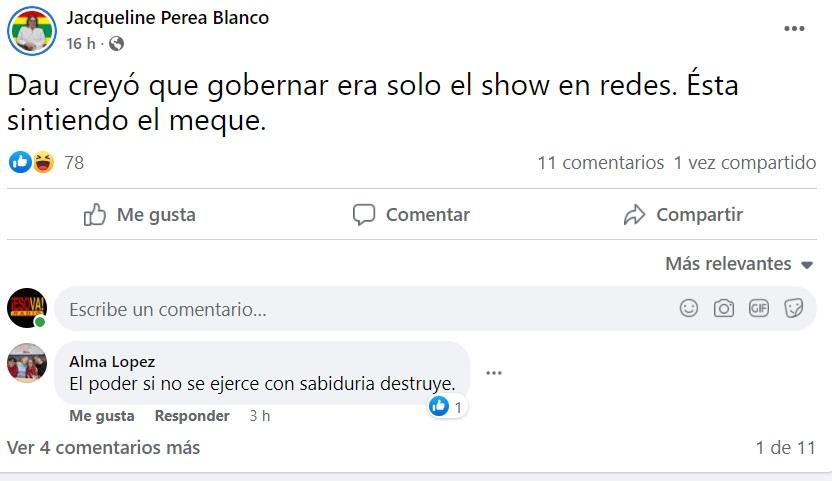Open the 11 comentarios link
The width and height of the screenshot is (832, 481).
[600, 162]
